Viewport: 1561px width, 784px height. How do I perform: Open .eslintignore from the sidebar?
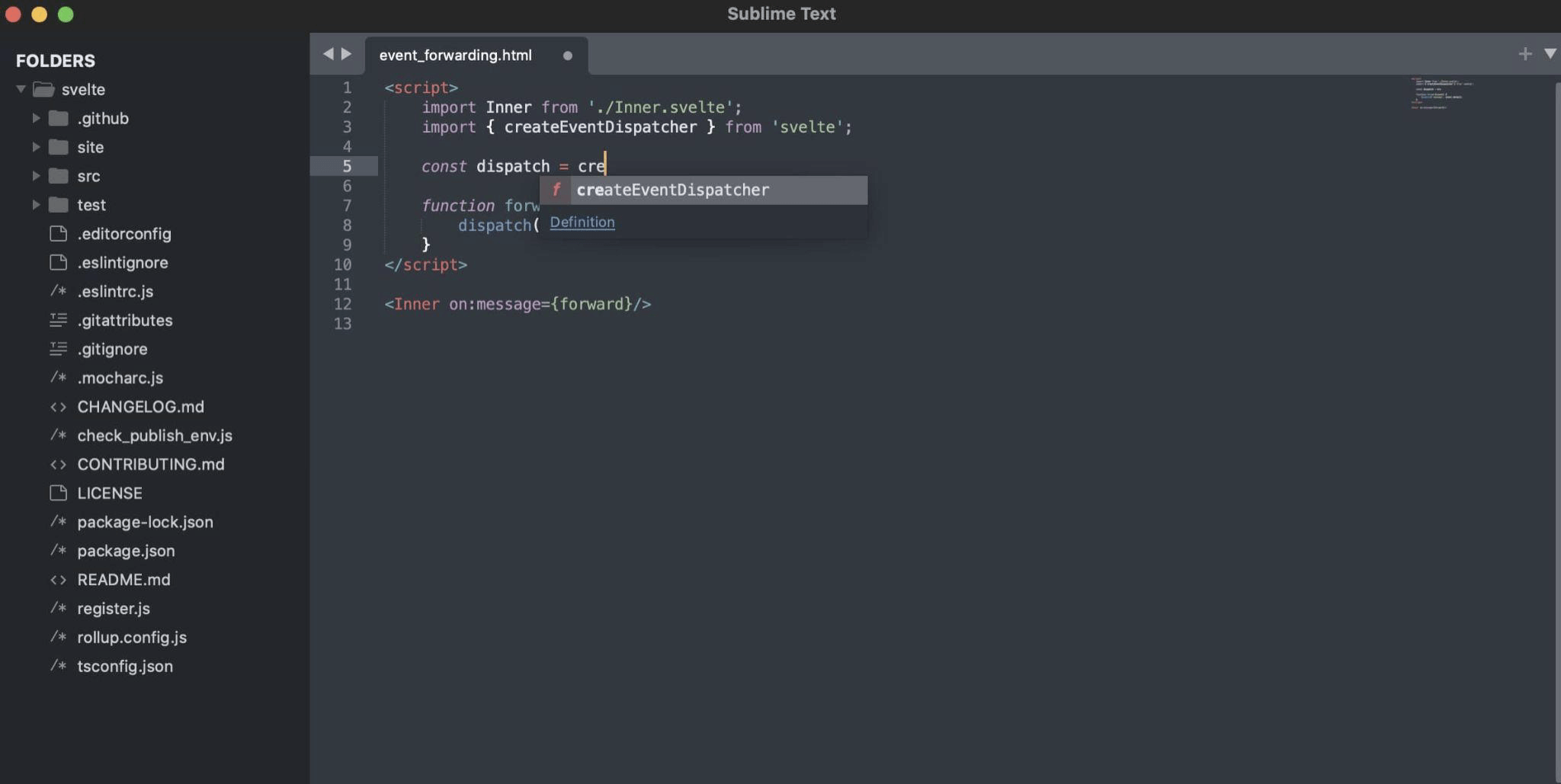pos(123,263)
